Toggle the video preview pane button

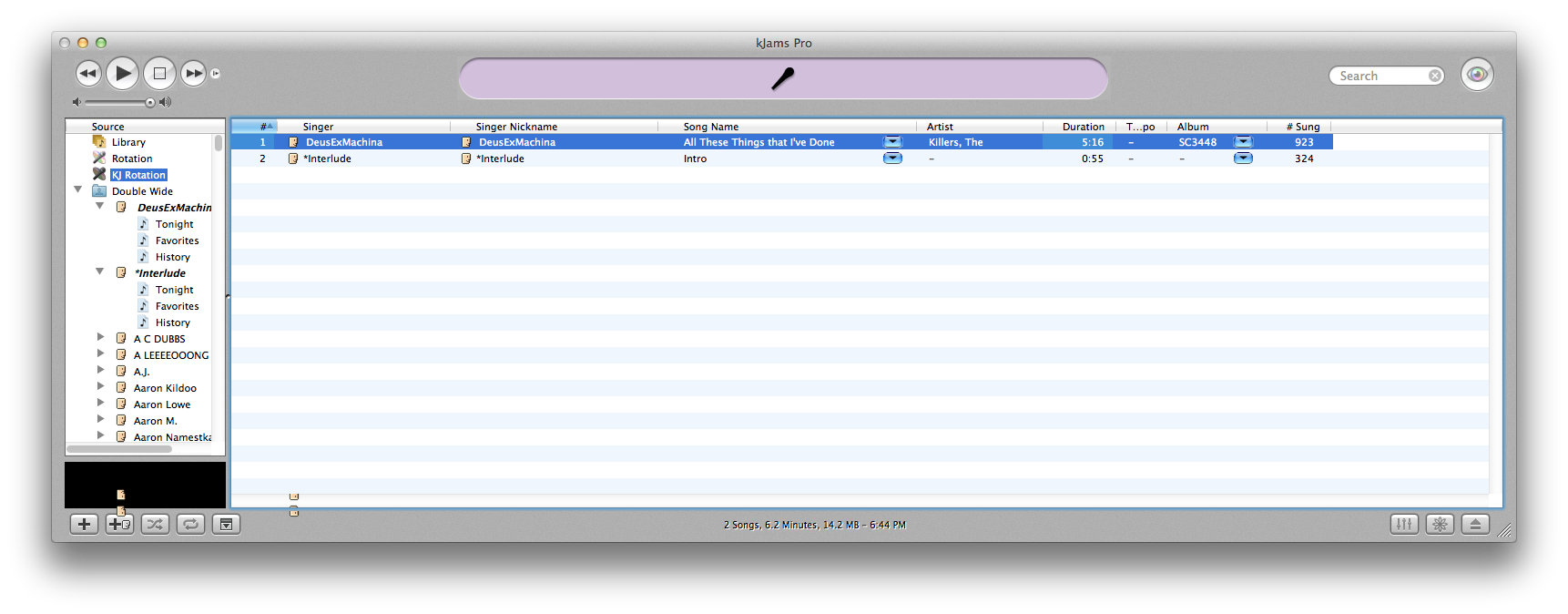(x=226, y=524)
